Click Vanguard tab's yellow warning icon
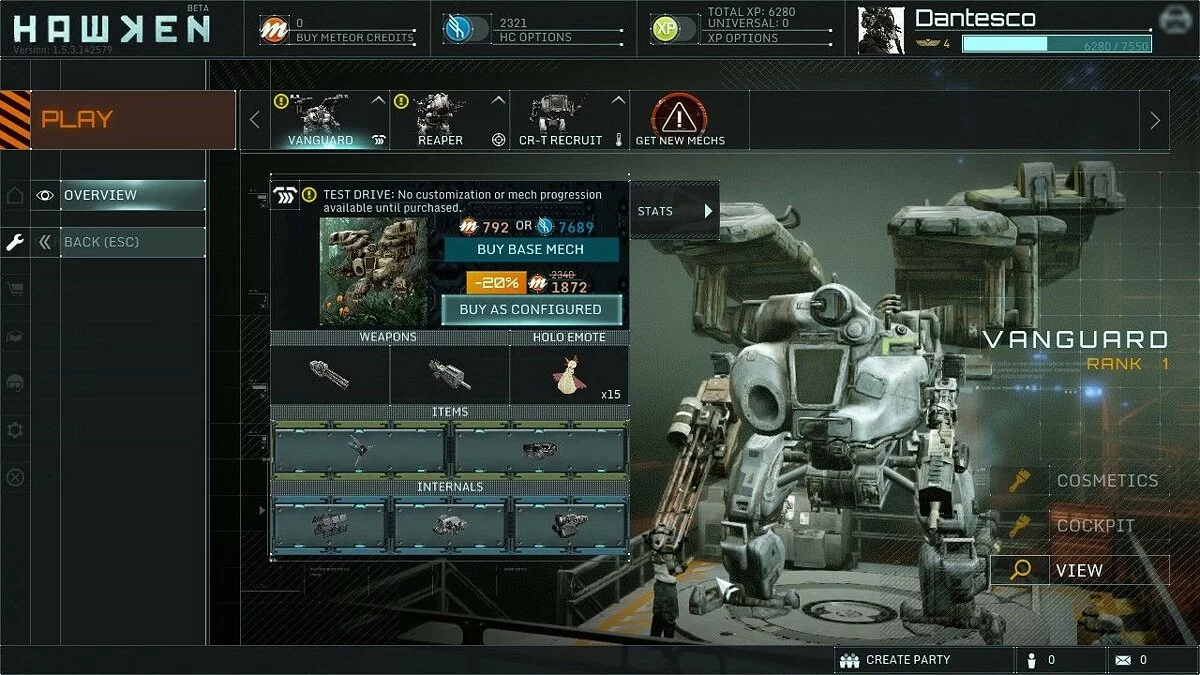The height and width of the screenshot is (675, 1200). 281,101
